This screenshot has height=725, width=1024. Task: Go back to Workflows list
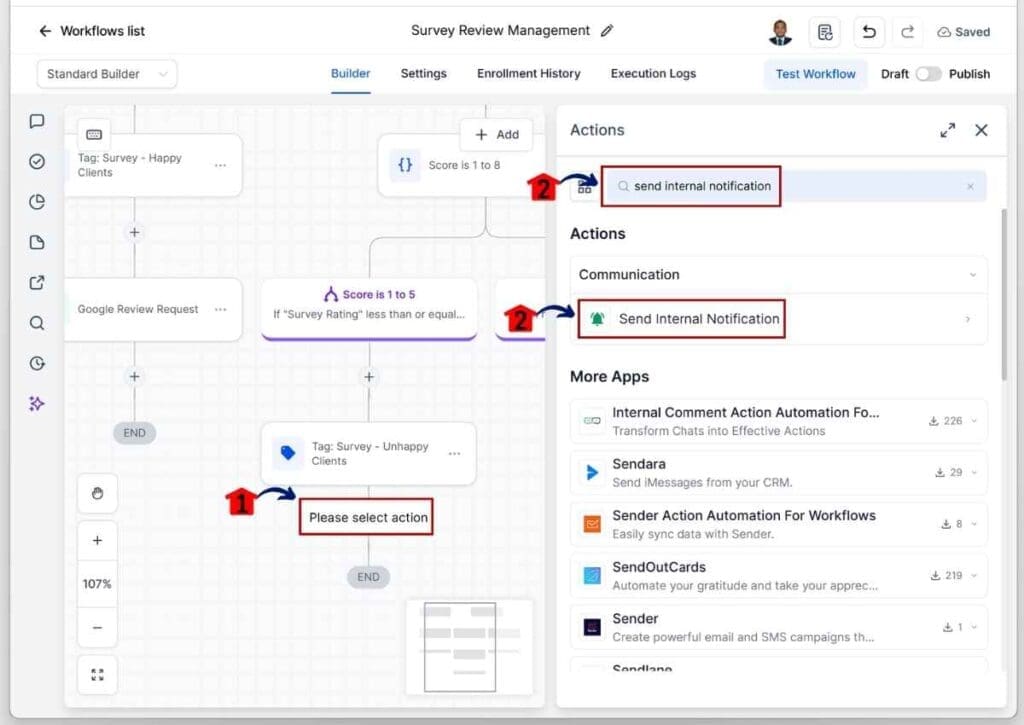click(91, 31)
